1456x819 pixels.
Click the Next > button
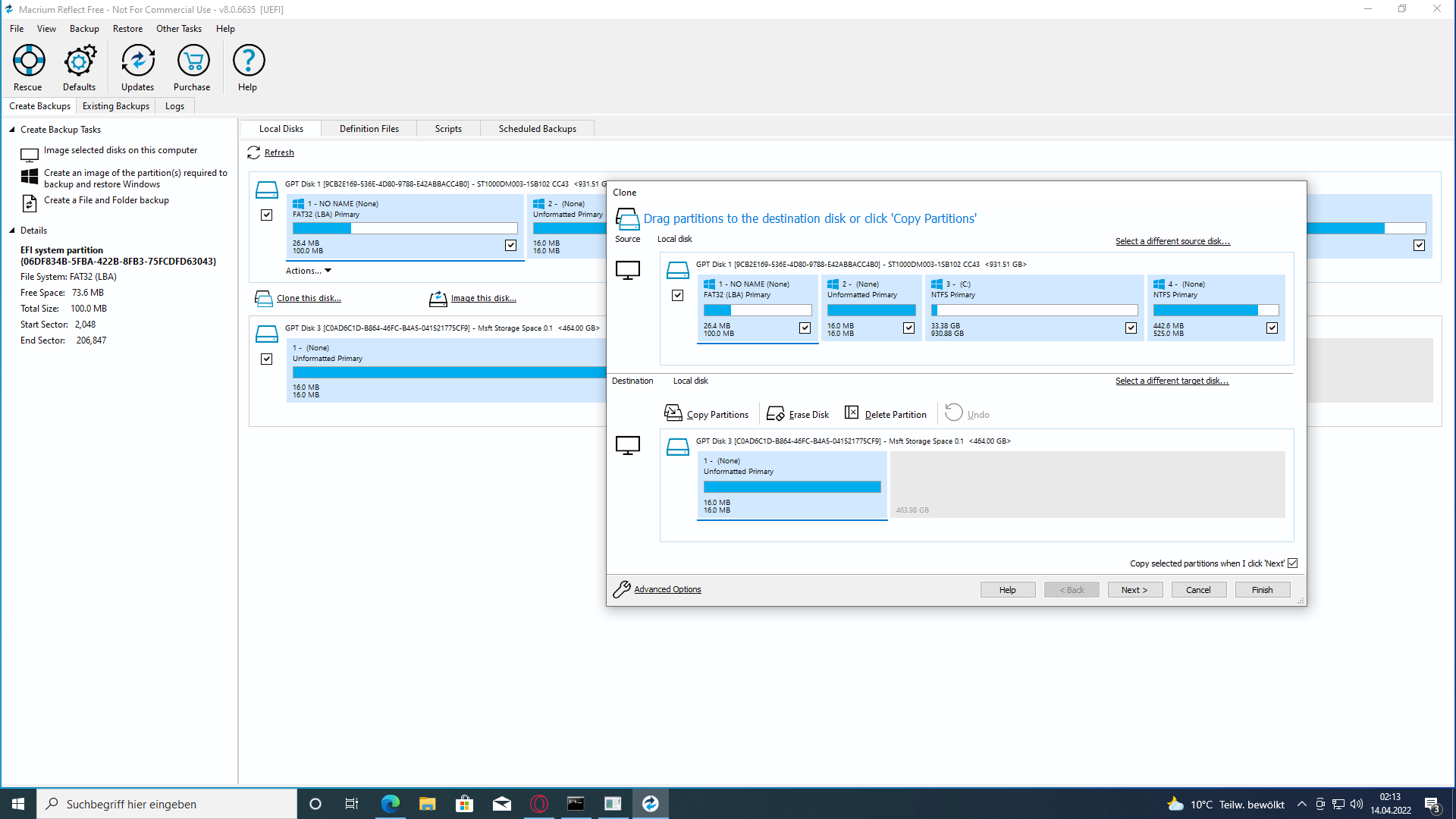(1134, 590)
